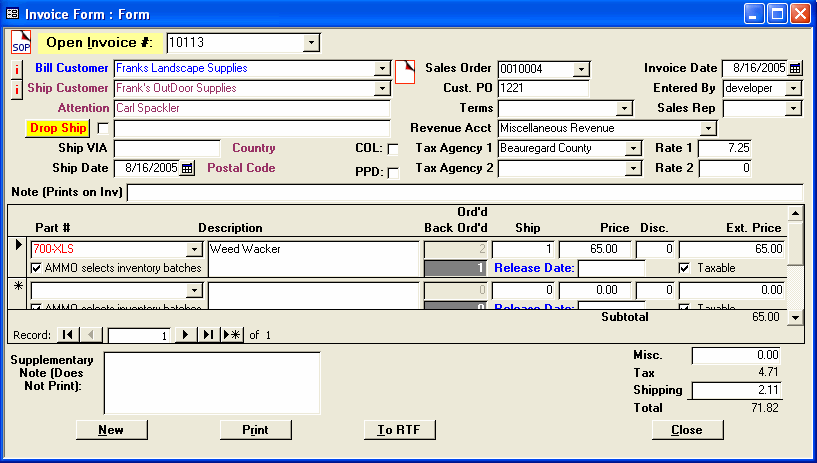817x463 pixels.
Task: Expand the Tax Agency 1 dropdown
Action: [633, 148]
